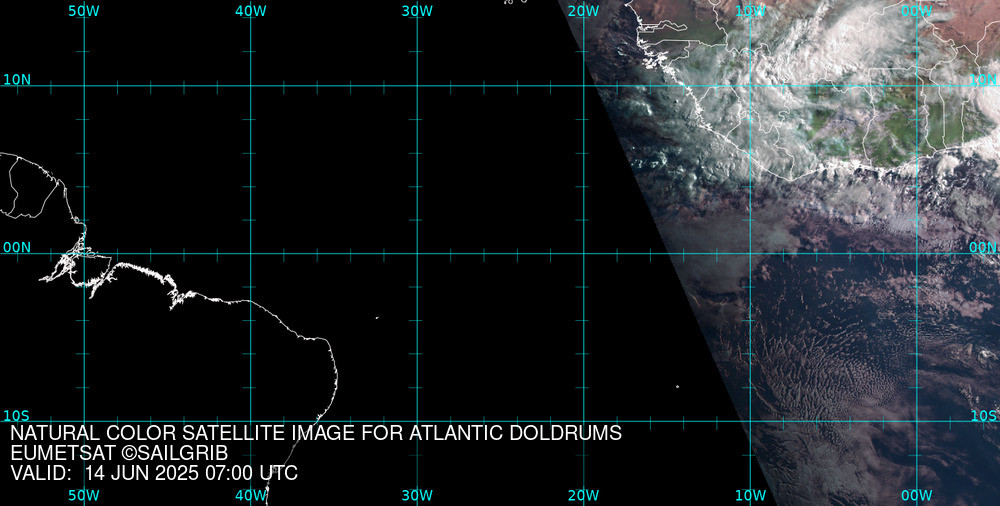Click the 30W label on the bottom axis
Image resolution: width=1000 pixels, height=506 pixels.
click(x=417, y=496)
